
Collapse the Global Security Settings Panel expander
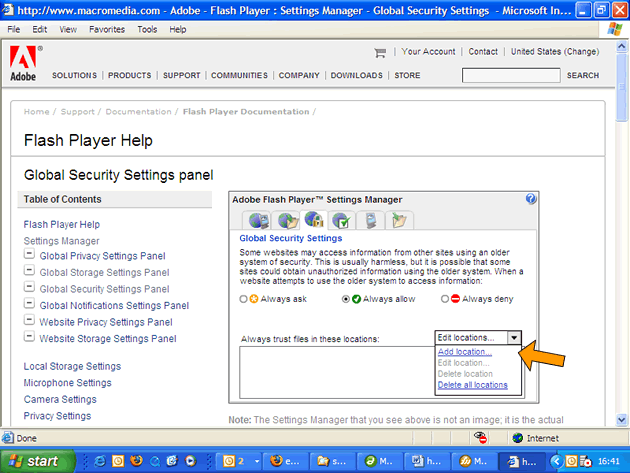tap(29, 287)
